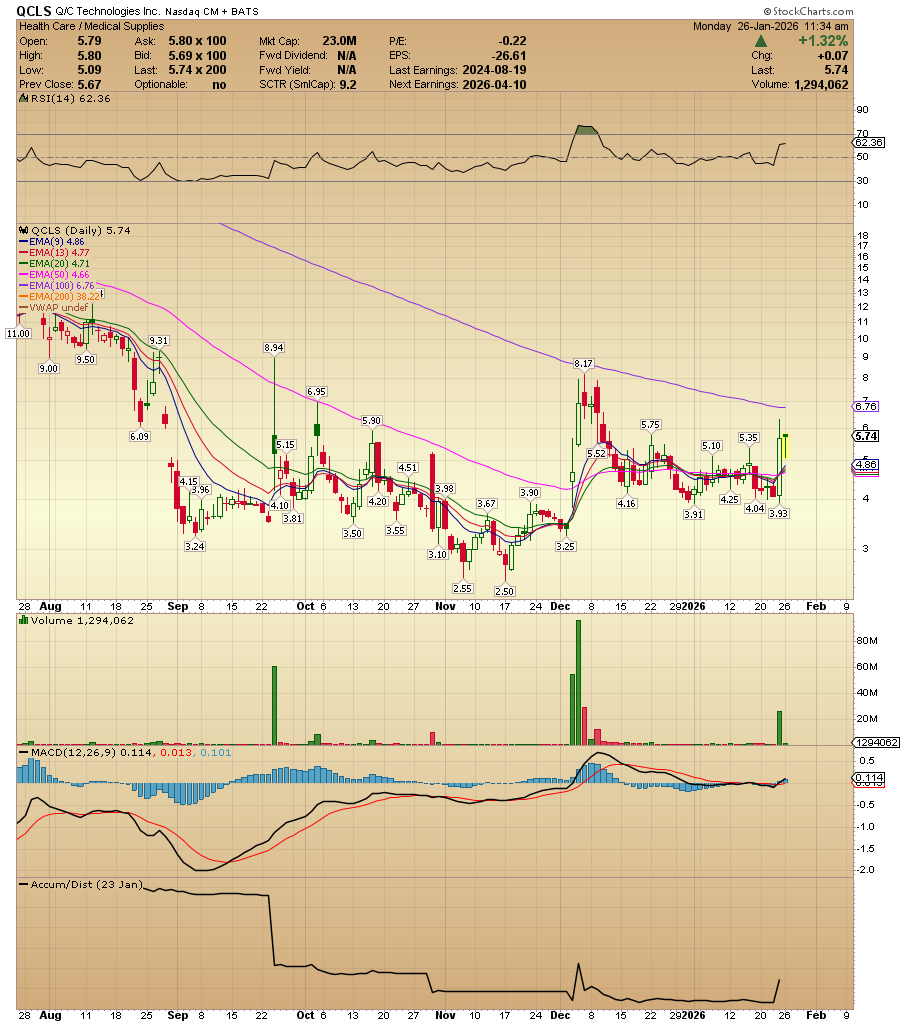Click the EMA(9) 4.86 legend entry
The width and height of the screenshot is (900, 1023).
click(x=52, y=241)
